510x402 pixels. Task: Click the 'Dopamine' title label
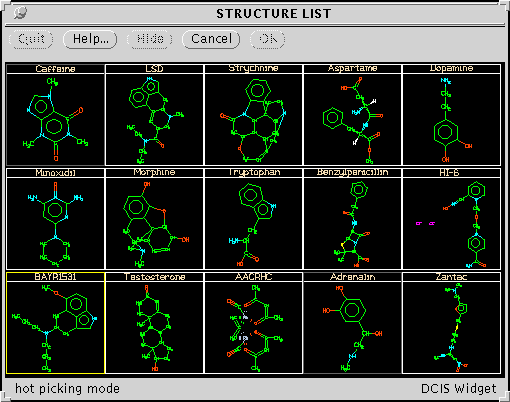[451, 68]
